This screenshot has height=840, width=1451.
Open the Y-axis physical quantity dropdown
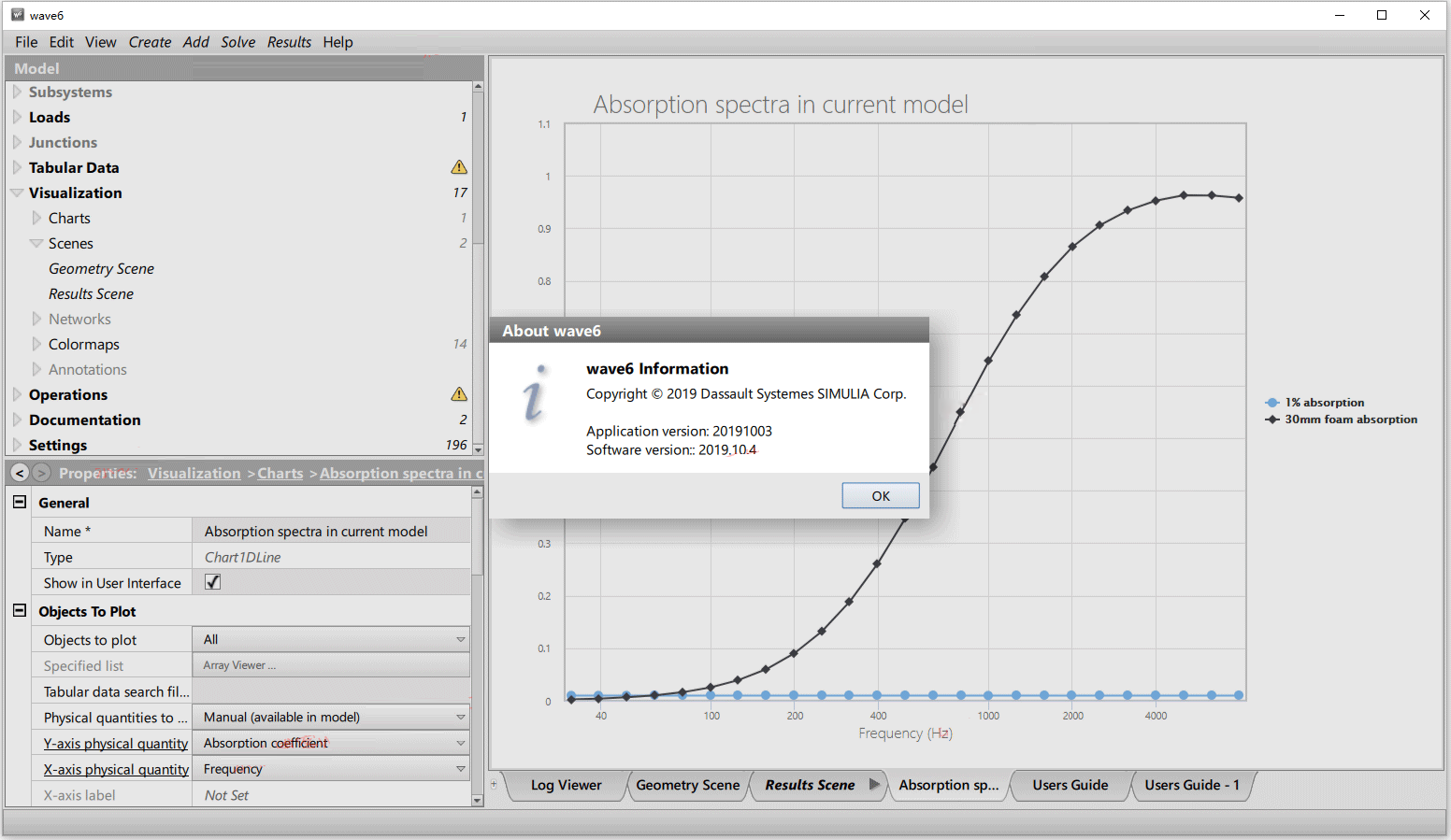(460, 744)
